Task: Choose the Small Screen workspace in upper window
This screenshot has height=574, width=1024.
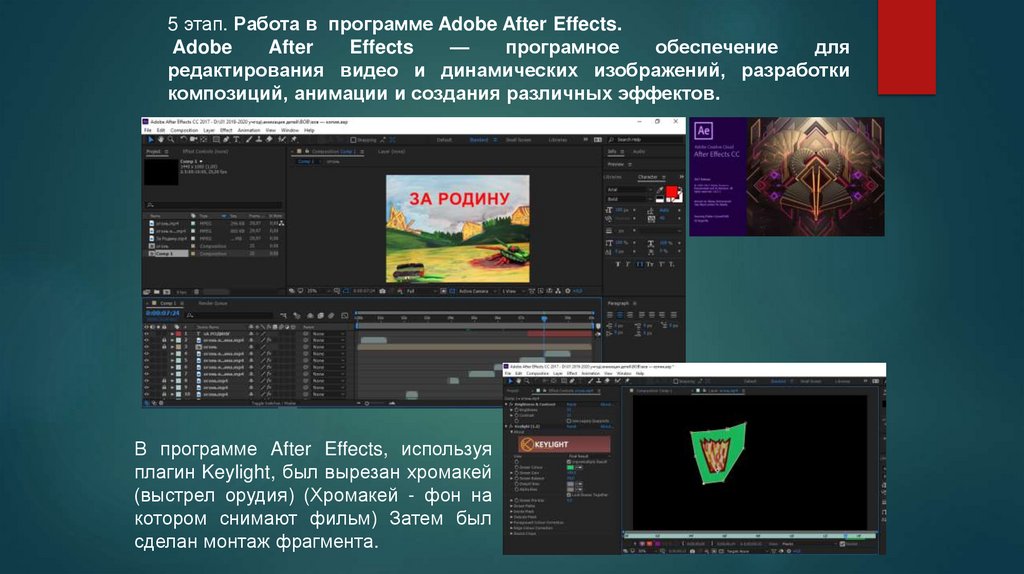Action: click(518, 140)
